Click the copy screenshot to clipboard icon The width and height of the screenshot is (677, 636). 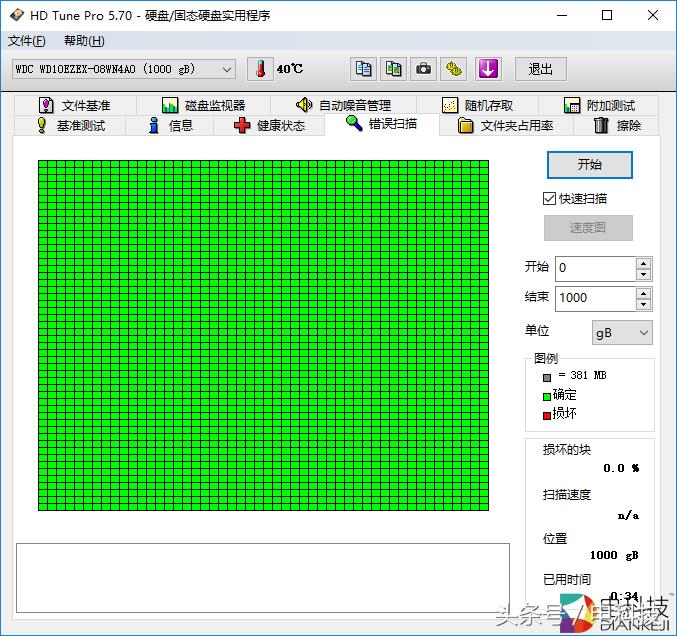point(393,69)
